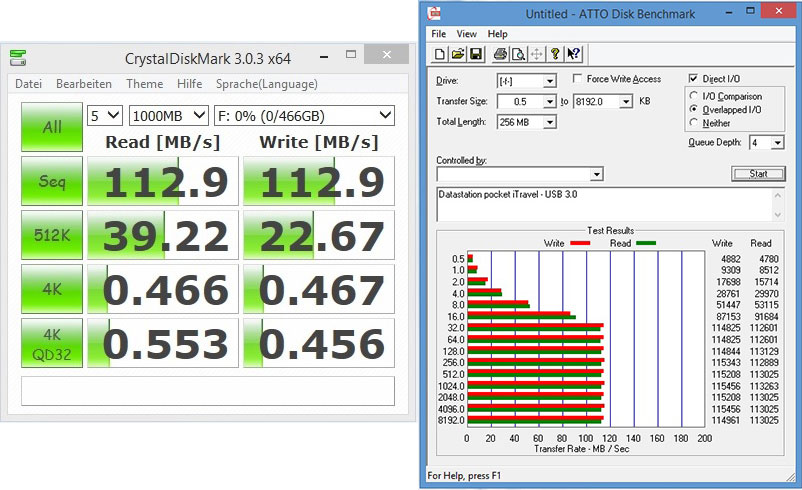
Task: Select the Neither radio button
Action: 694,122
